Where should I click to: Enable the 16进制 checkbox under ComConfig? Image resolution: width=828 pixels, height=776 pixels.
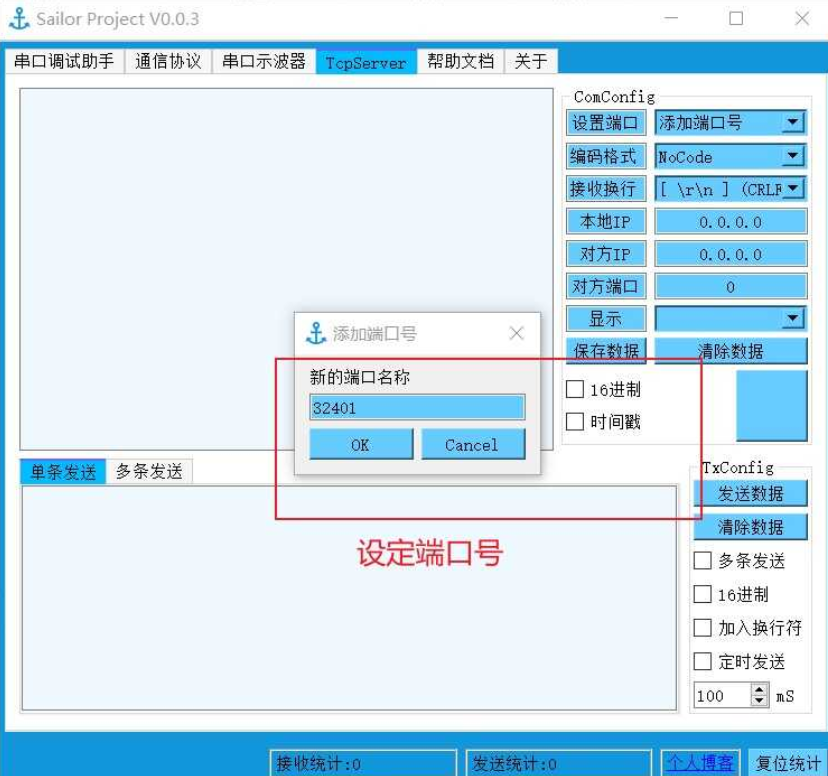click(x=575, y=390)
